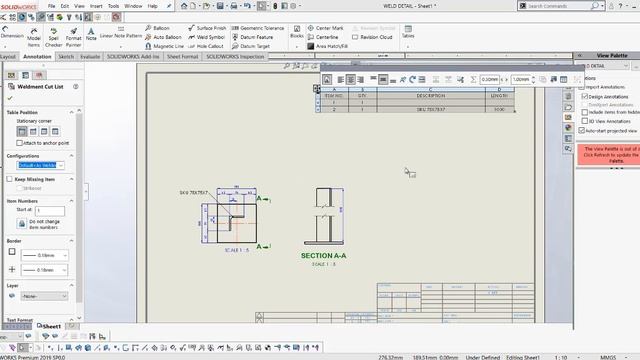Open Geometric Tolerance tool
640x360 pixels.
coord(258,28)
